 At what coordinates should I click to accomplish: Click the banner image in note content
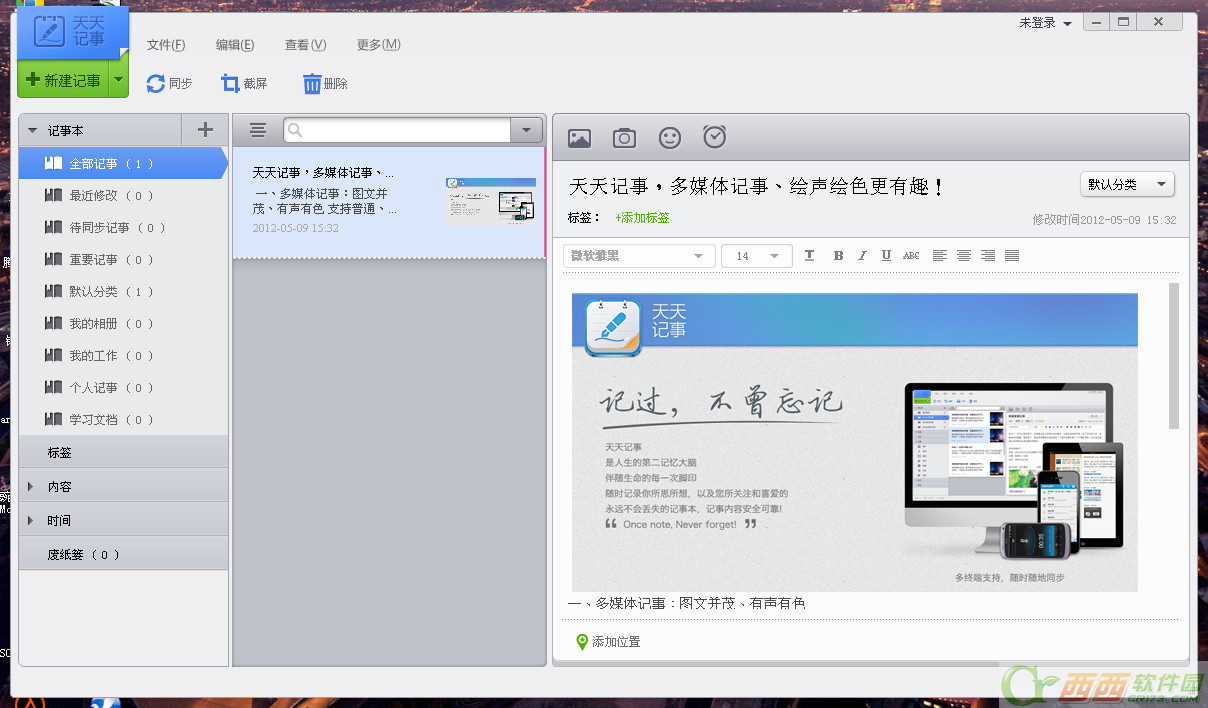(x=854, y=442)
